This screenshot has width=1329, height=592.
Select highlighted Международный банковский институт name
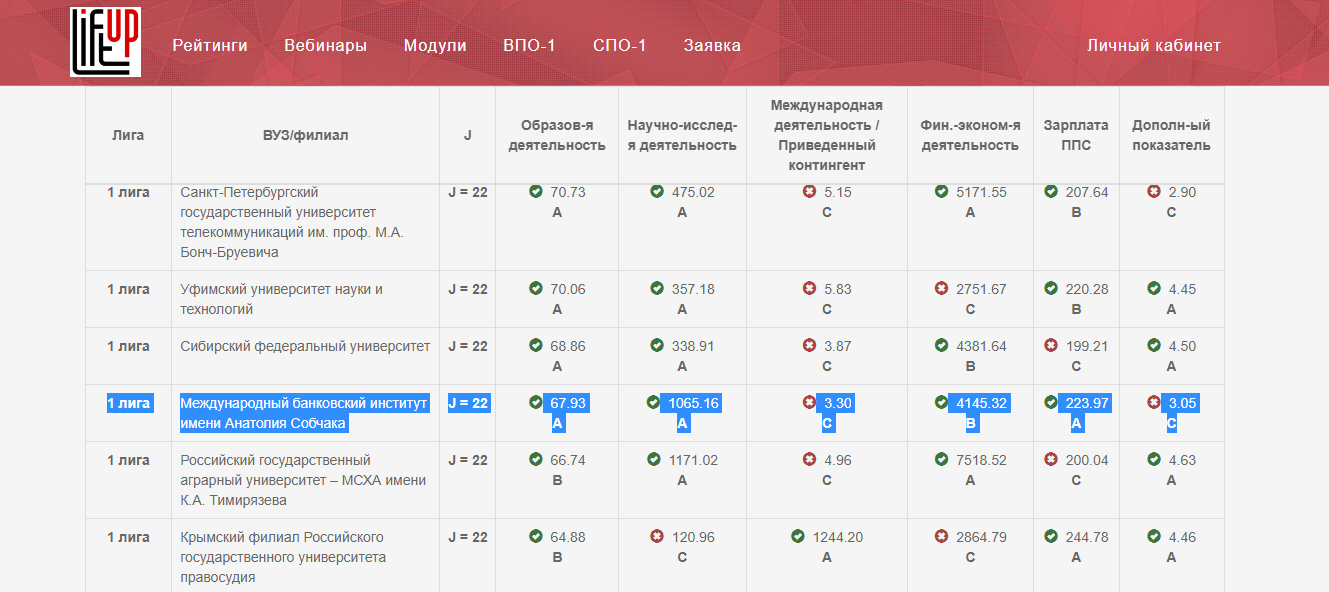click(x=304, y=413)
